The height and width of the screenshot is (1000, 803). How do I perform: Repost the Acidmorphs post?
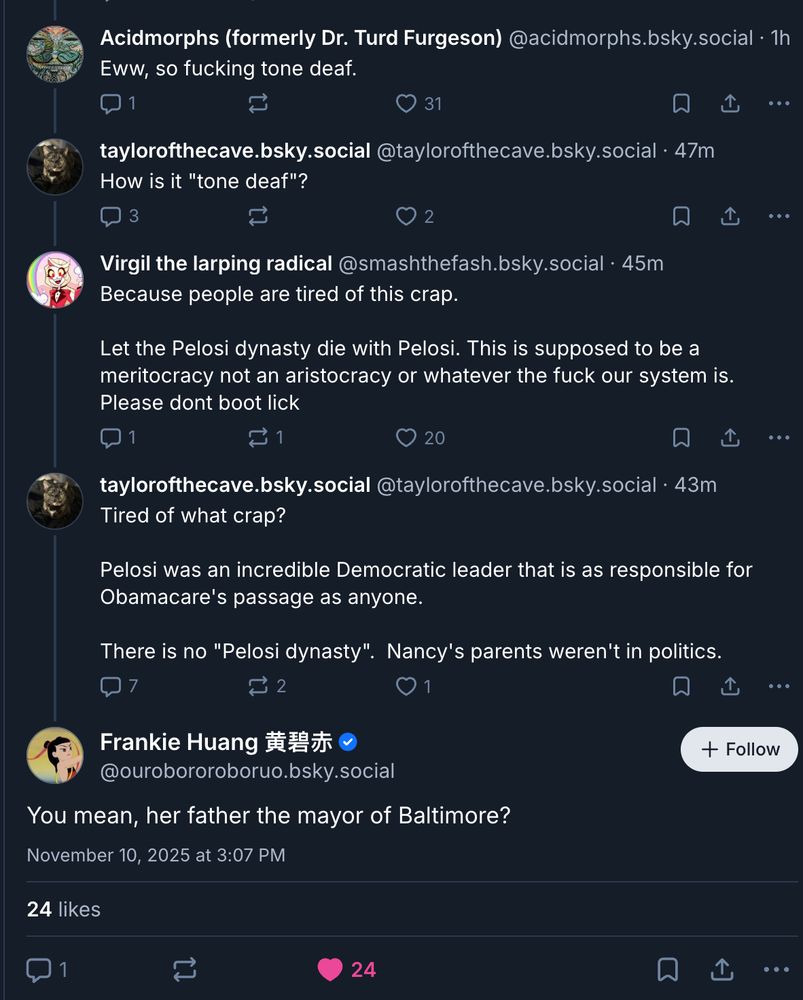[258, 103]
